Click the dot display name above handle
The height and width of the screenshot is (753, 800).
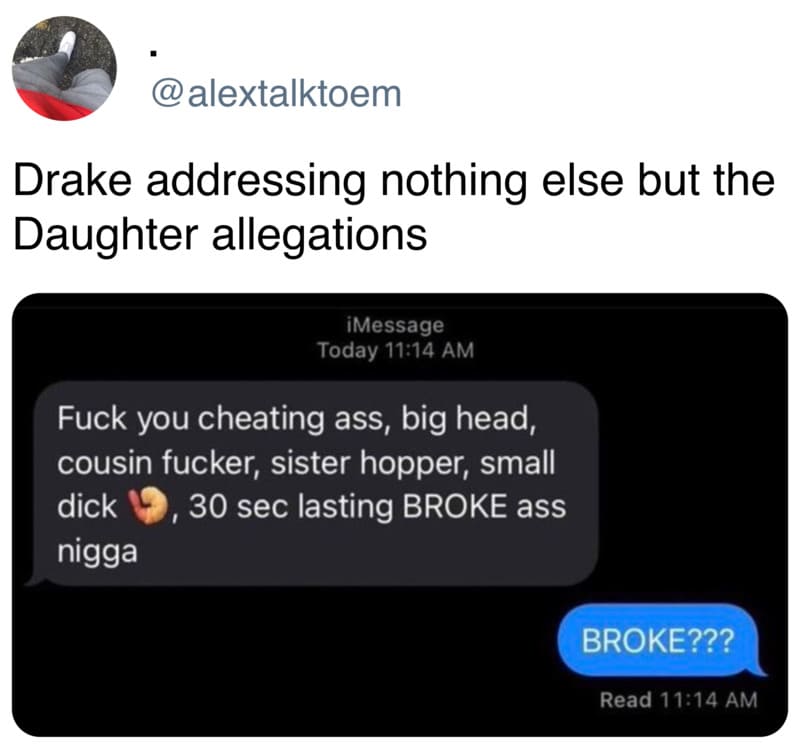coord(154,53)
